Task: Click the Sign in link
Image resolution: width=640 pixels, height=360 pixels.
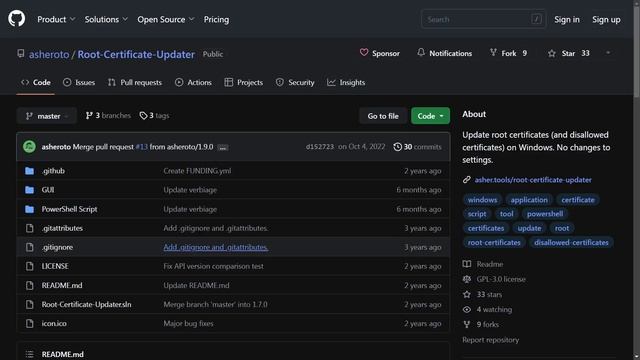Action: [567, 19]
